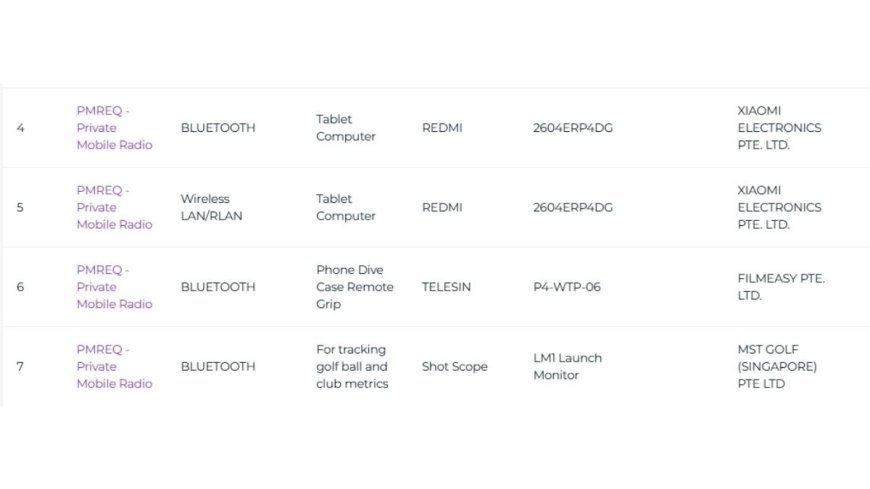
Task: Click BLUETOOTH in the TELESIN row
Action: coord(217,287)
